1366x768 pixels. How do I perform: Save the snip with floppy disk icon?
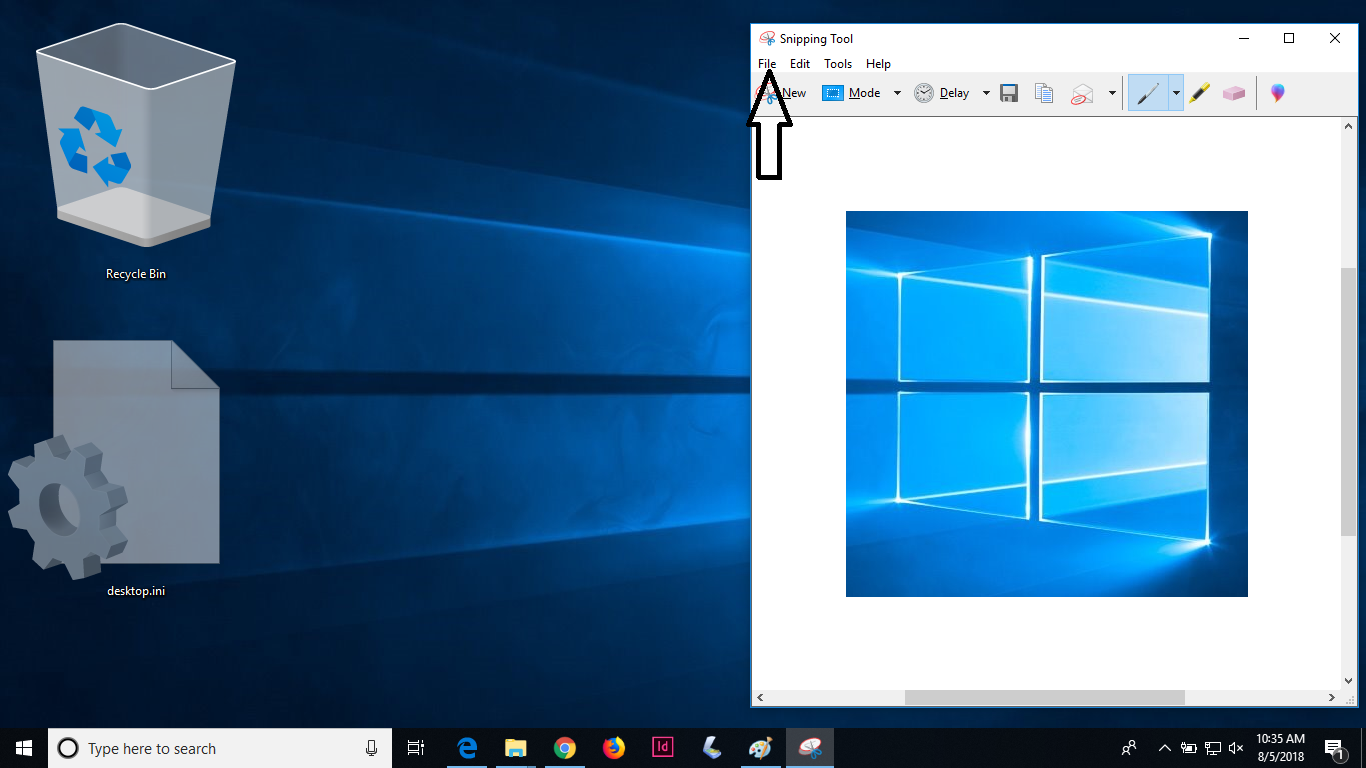point(1009,93)
